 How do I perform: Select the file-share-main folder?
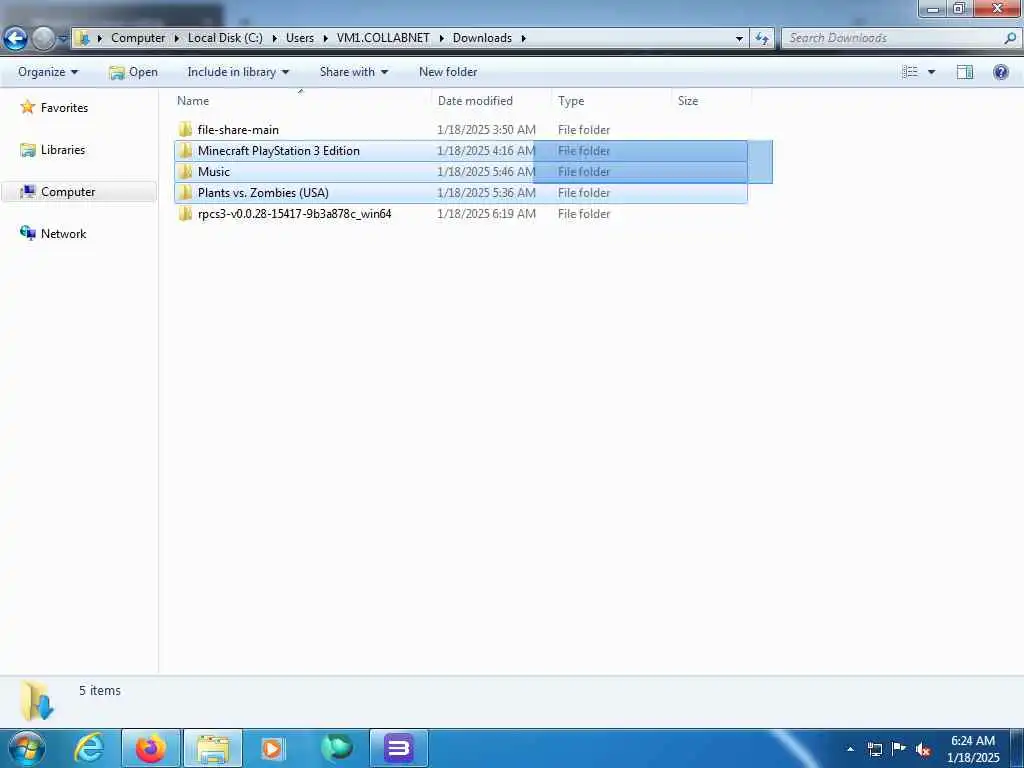point(238,130)
